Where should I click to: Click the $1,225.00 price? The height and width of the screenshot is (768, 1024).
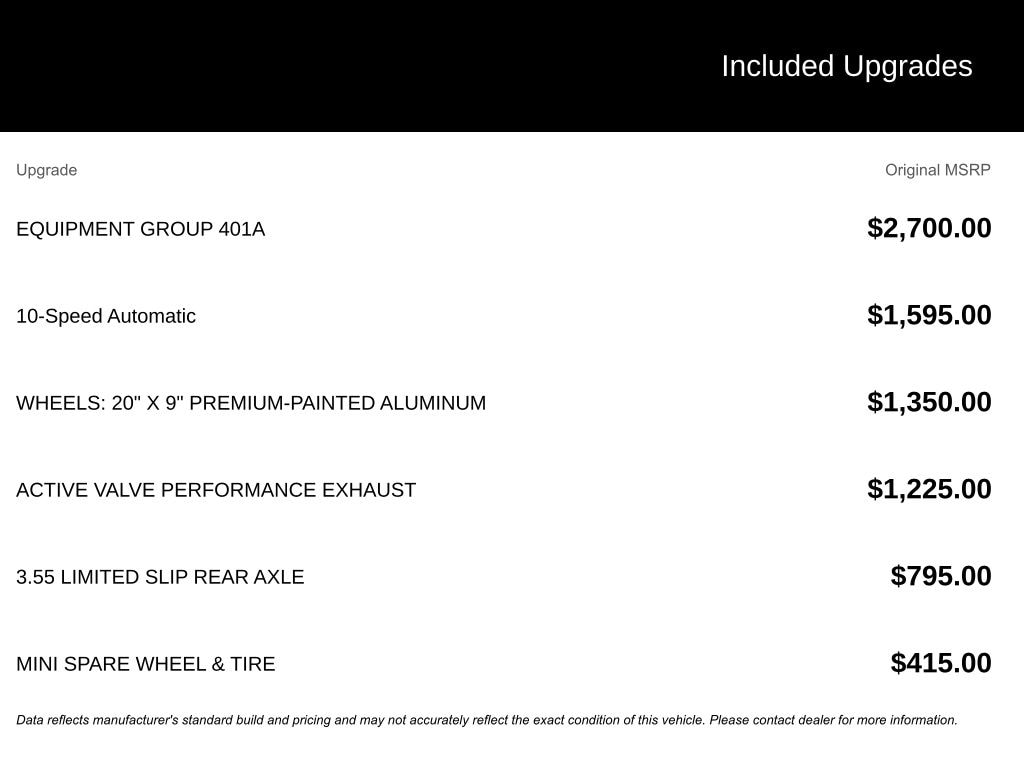[929, 489]
